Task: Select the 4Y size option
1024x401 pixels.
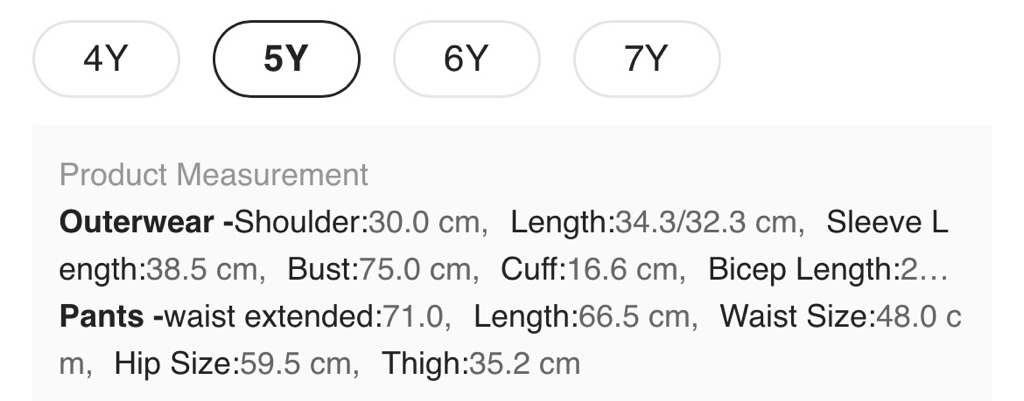Action: 106,59
